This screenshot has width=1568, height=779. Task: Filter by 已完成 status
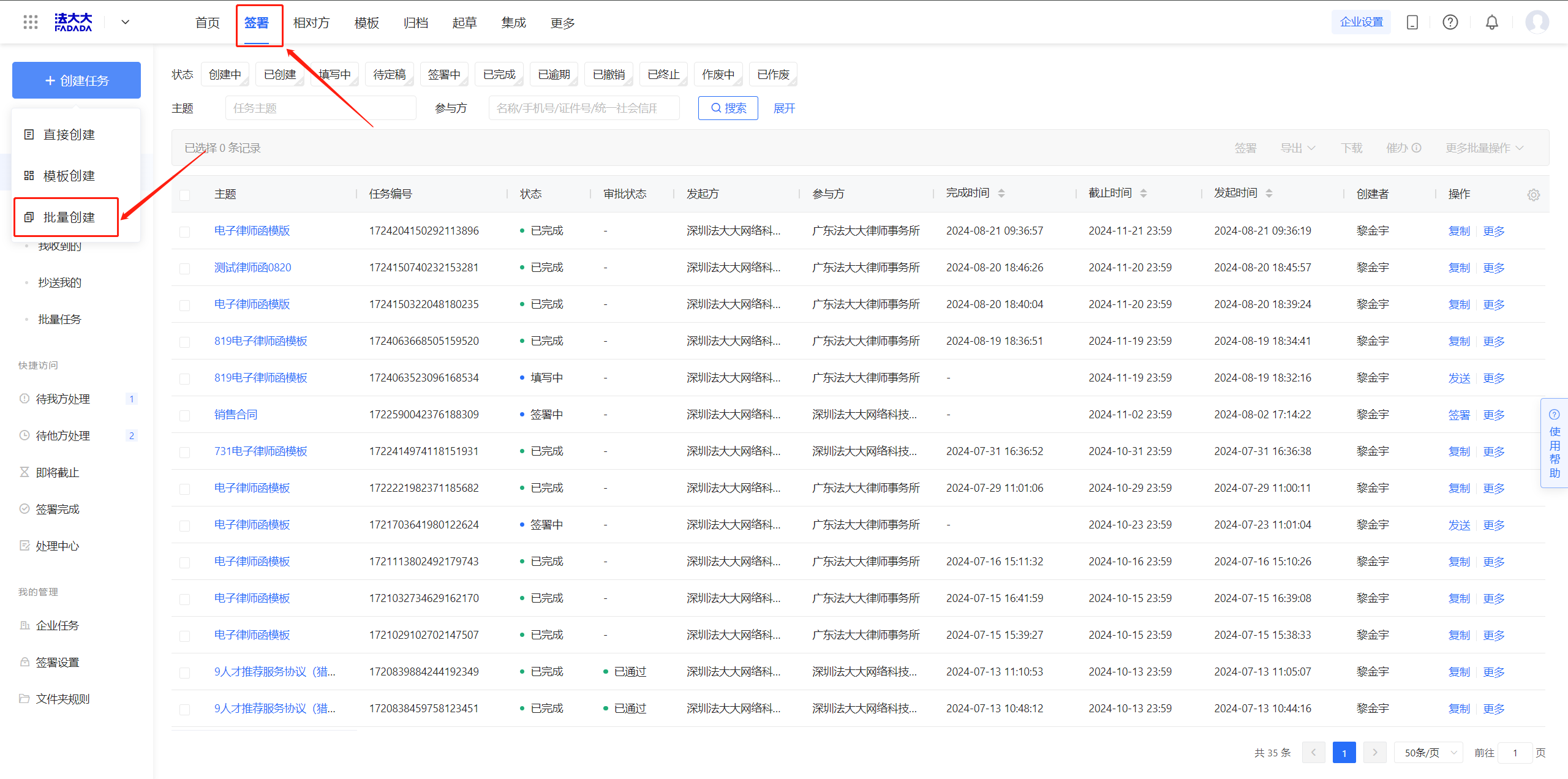tap(499, 75)
